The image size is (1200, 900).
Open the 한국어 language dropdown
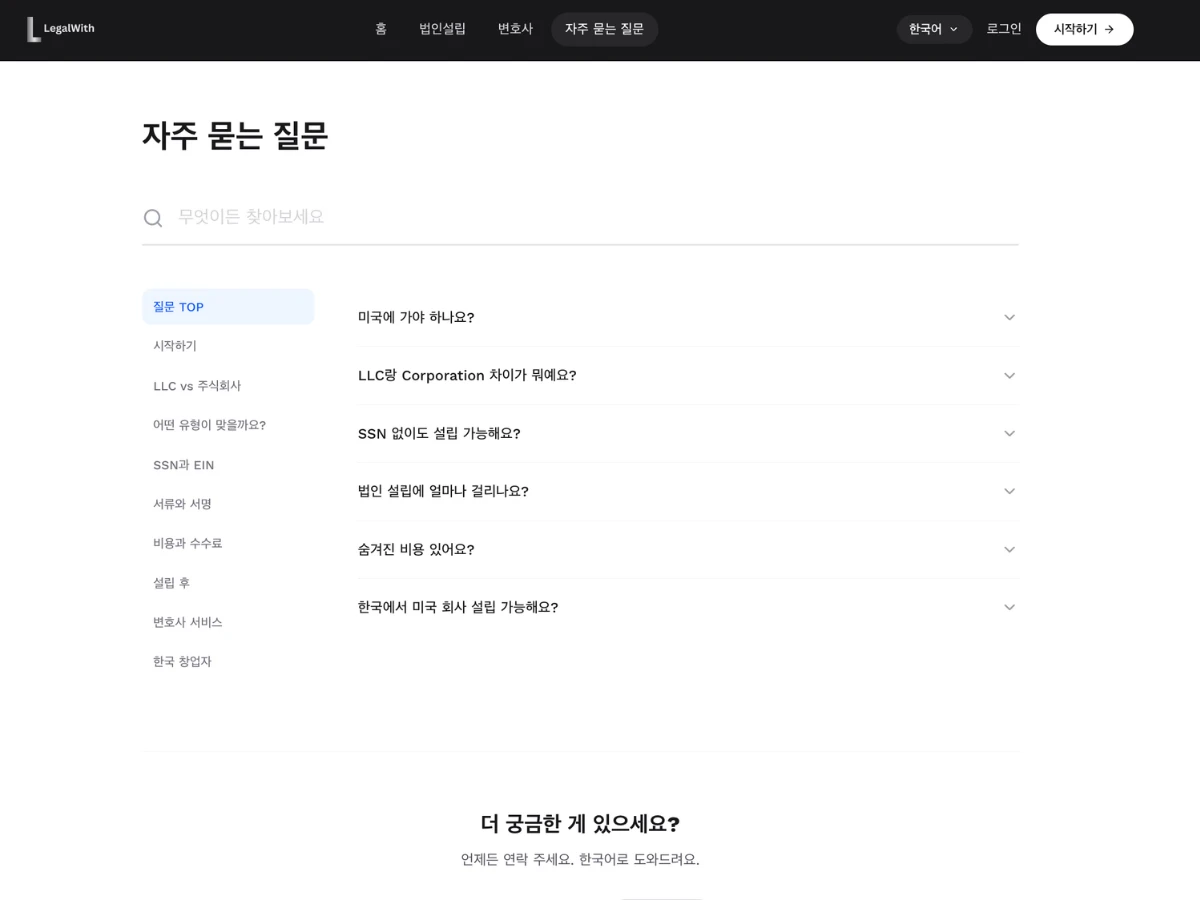pyautogui.click(x=934, y=29)
